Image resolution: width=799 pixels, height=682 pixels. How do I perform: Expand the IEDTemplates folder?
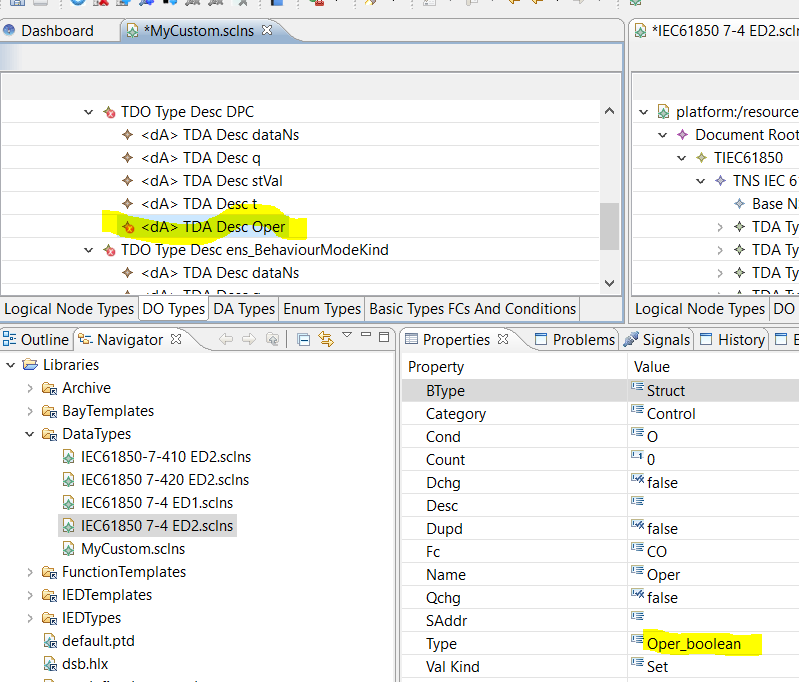pos(29,595)
